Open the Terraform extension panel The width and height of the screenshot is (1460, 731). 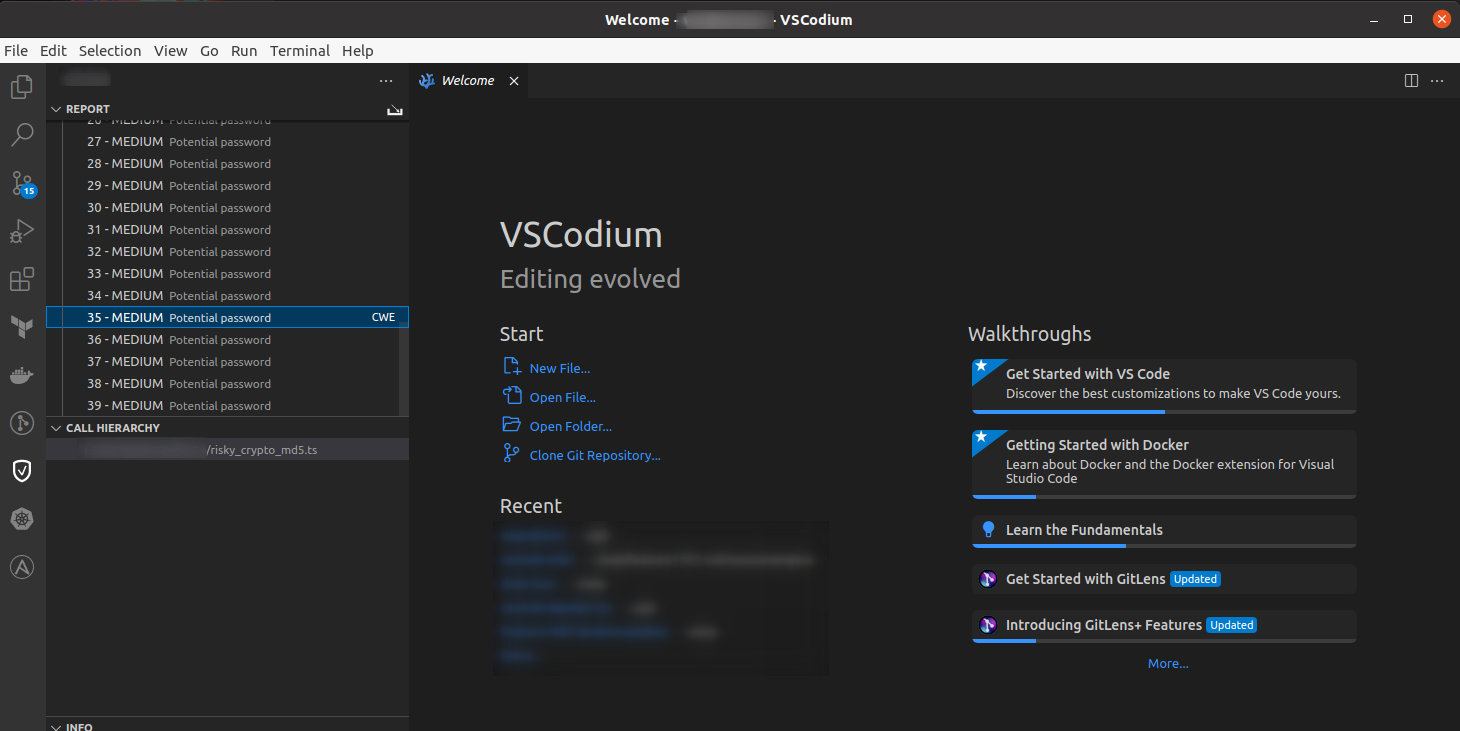click(x=22, y=327)
